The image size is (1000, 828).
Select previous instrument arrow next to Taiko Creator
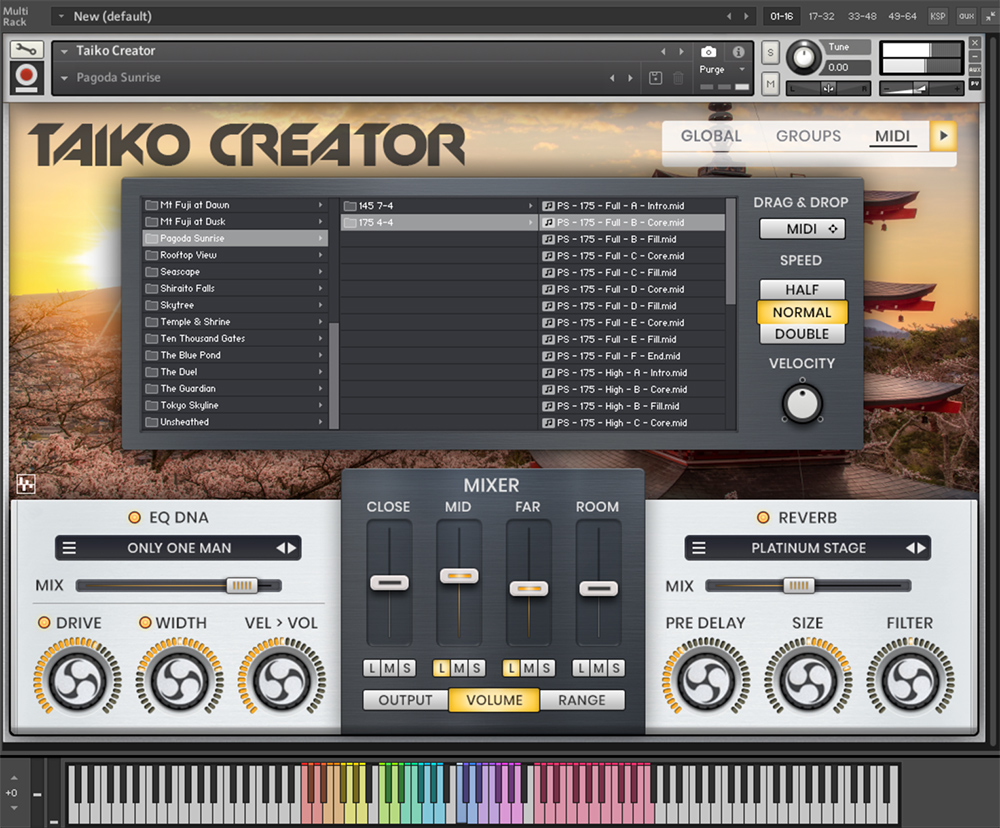point(663,52)
